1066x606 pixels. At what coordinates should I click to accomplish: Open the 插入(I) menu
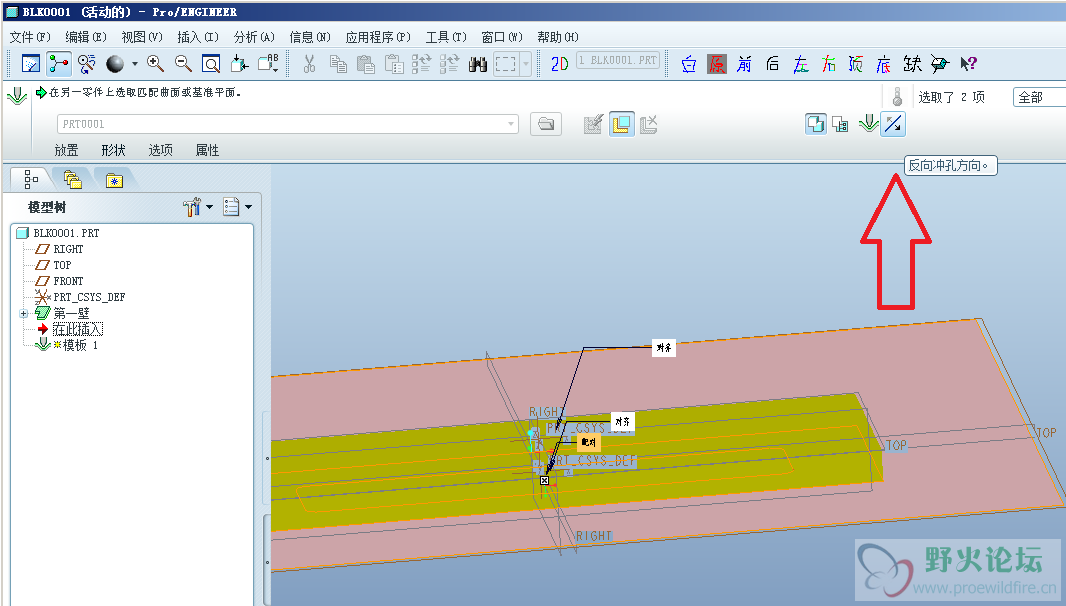198,37
